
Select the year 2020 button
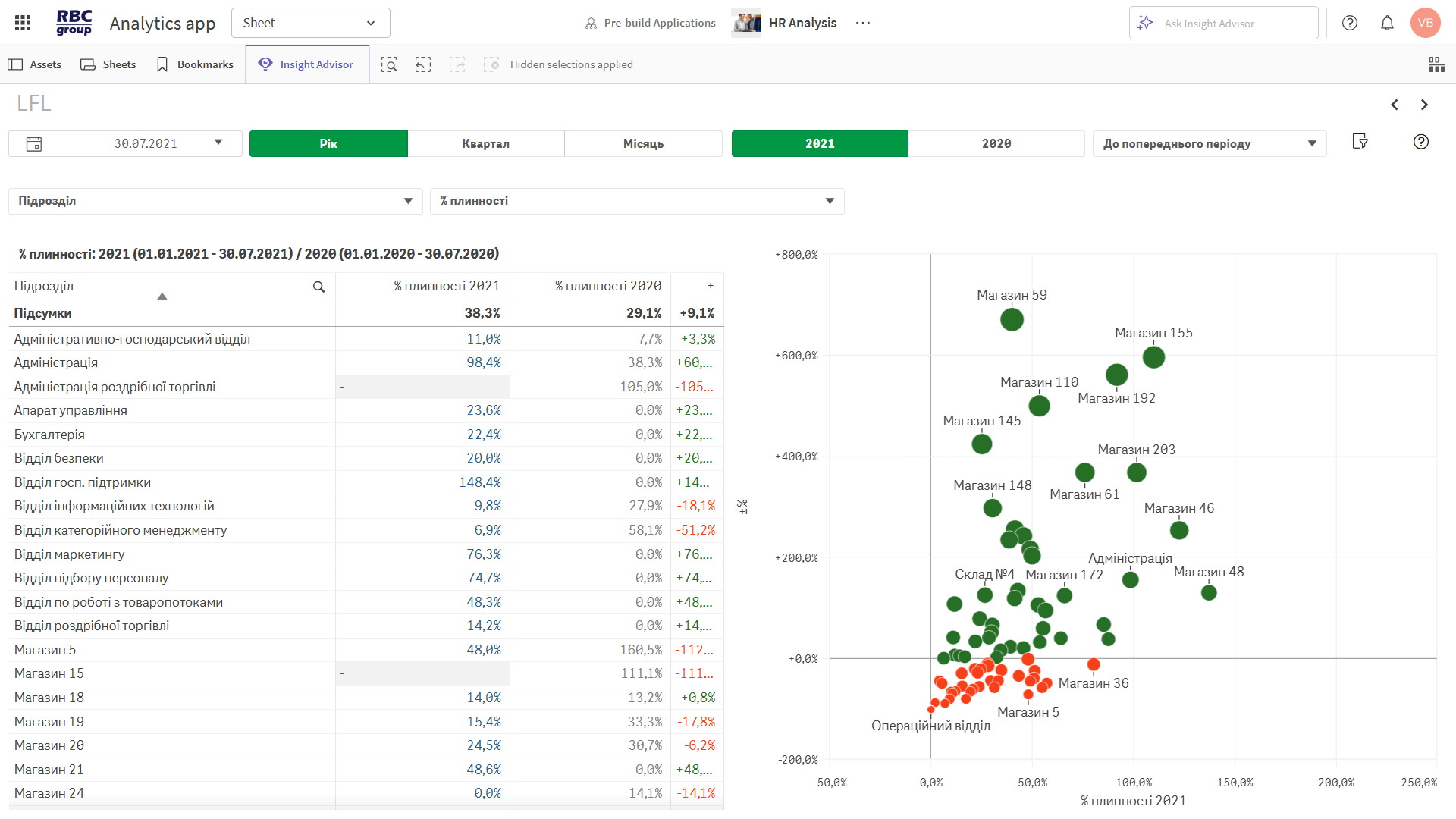[996, 143]
